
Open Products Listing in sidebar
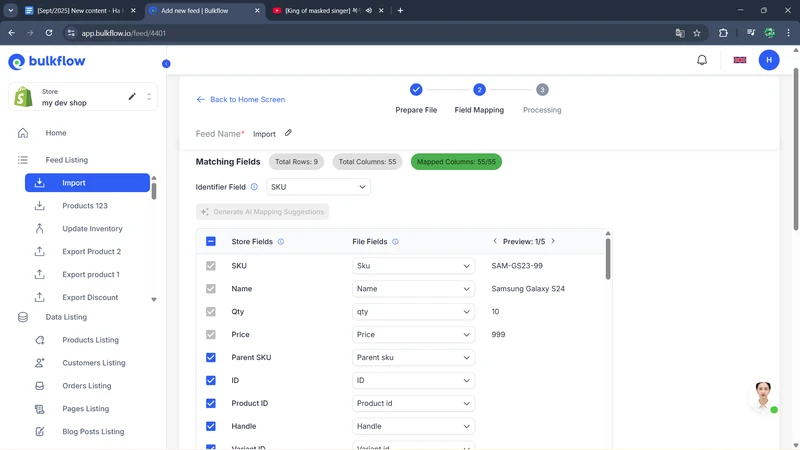[90, 340]
